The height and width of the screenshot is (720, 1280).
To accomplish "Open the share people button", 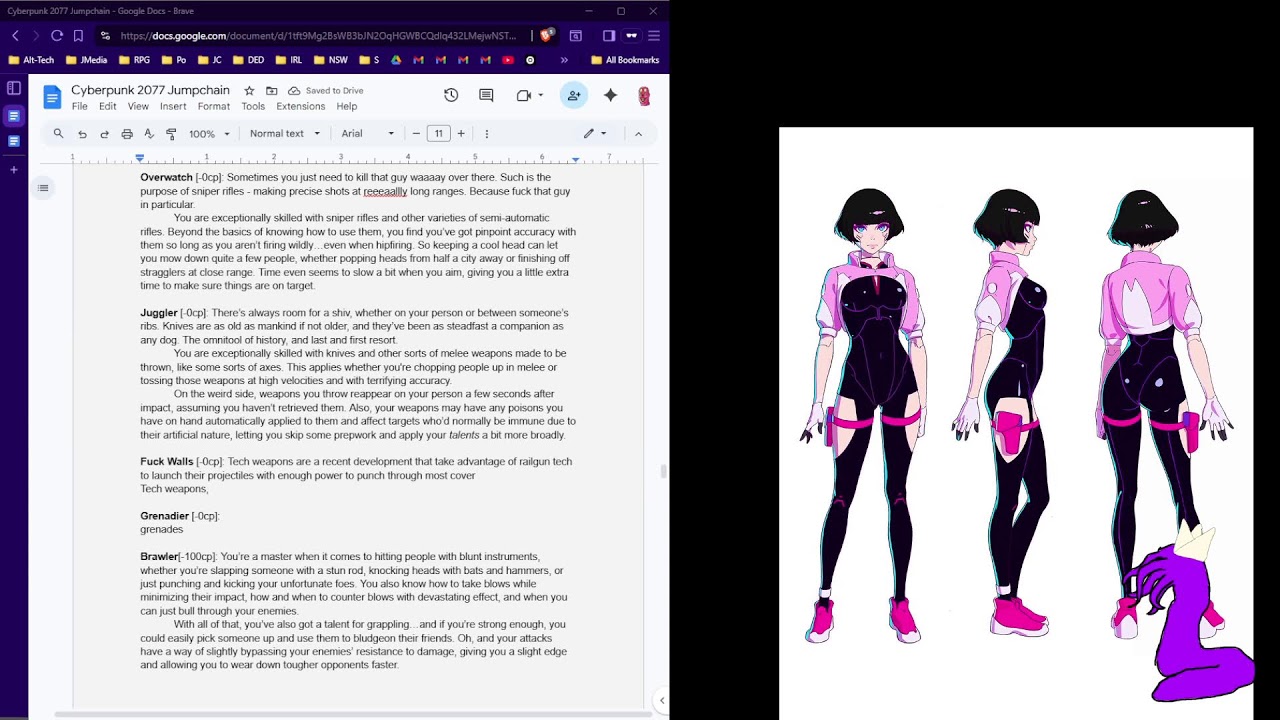I will click(574, 95).
